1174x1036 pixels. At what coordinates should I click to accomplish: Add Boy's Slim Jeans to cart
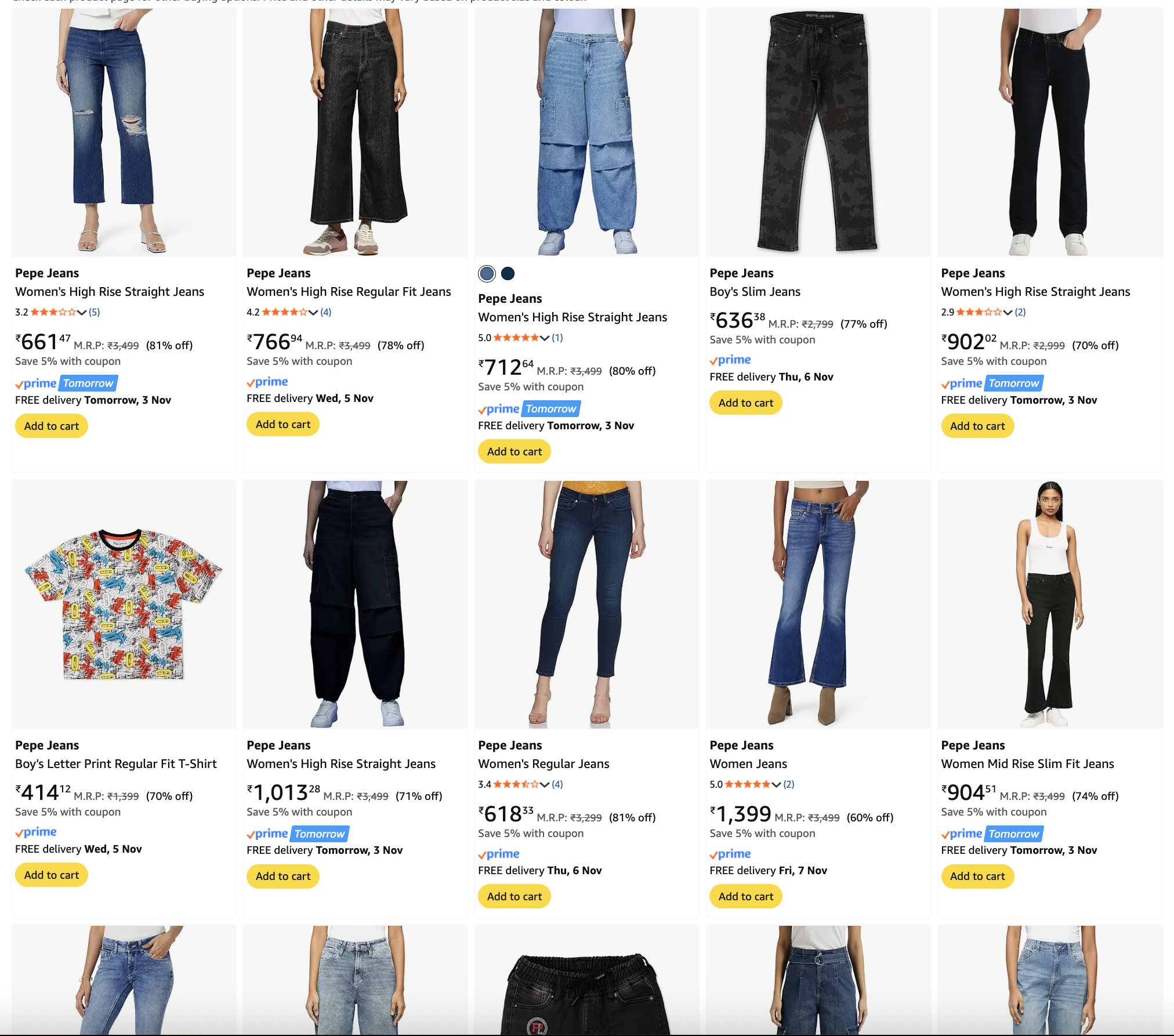[745, 403]
